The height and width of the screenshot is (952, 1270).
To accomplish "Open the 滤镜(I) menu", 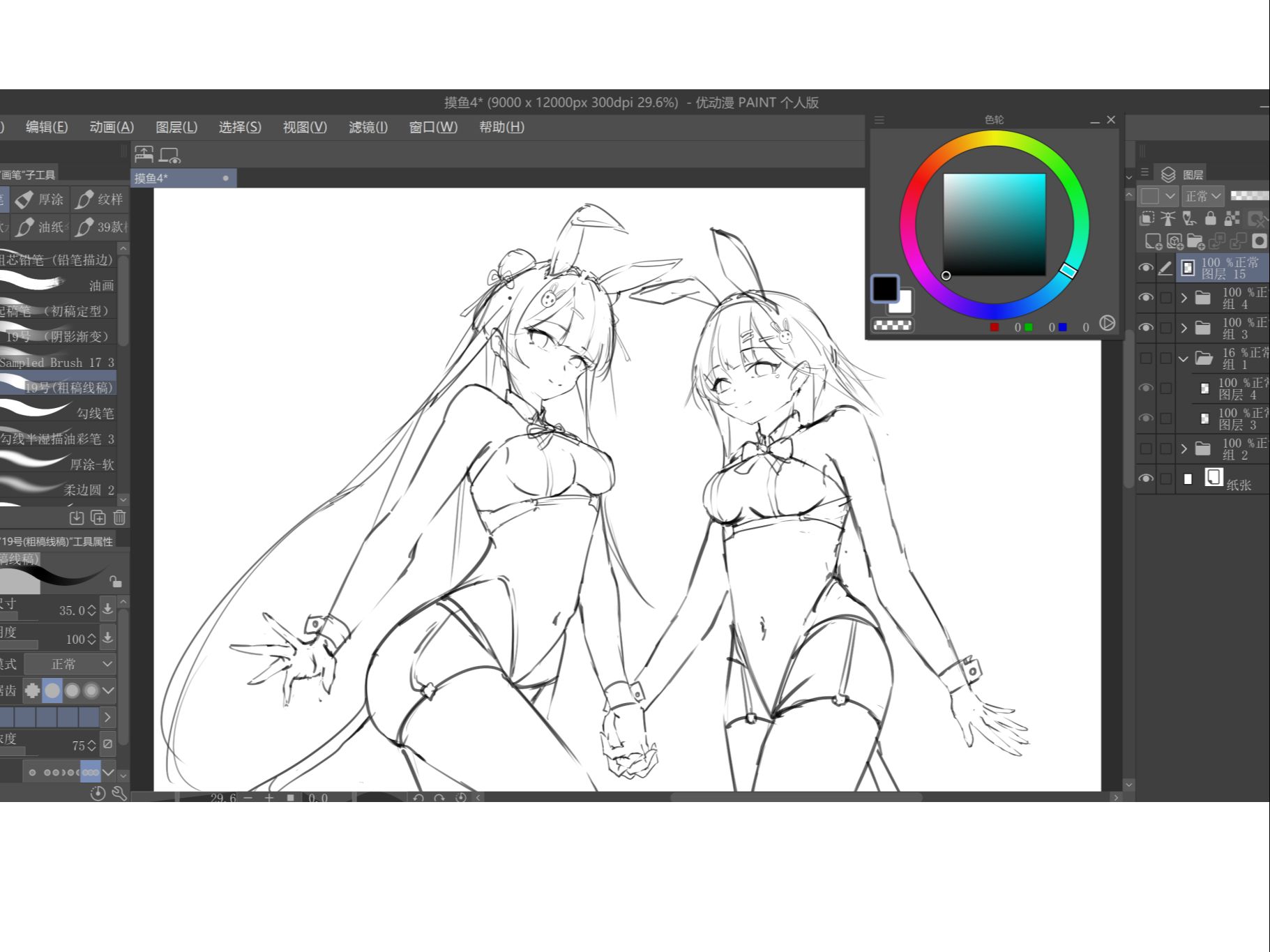I will coord(368,127).
